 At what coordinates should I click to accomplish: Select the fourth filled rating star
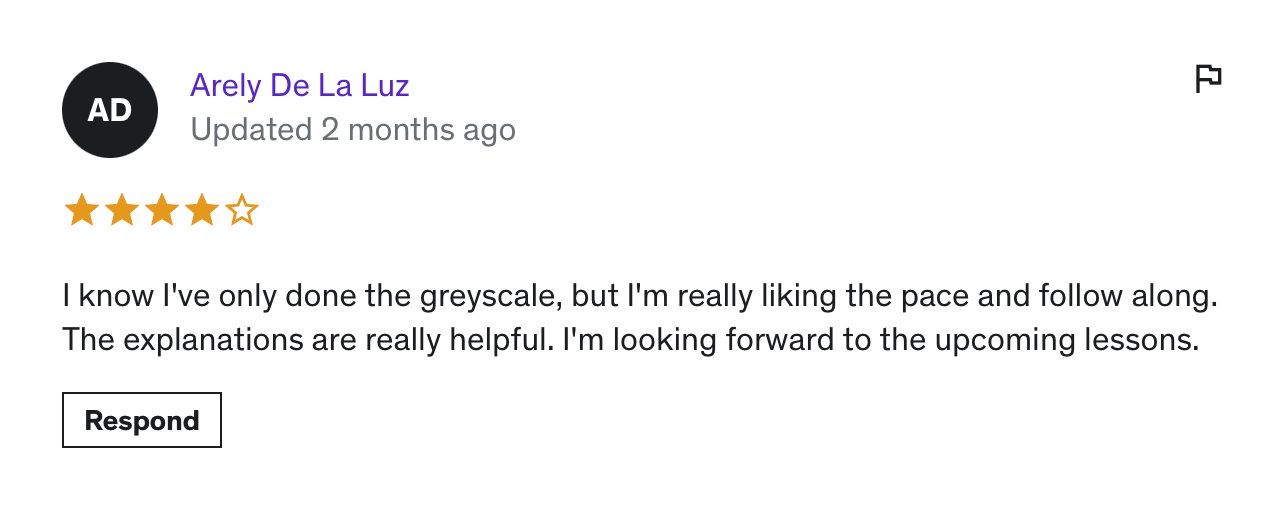pos(201,211)
